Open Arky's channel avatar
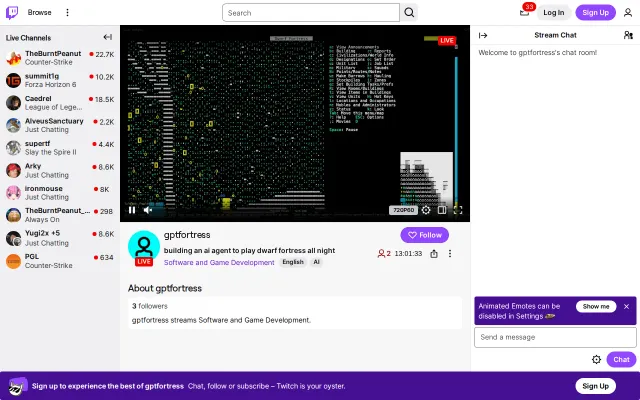Viewport: 640px width, 400px height. coord(13,170)
